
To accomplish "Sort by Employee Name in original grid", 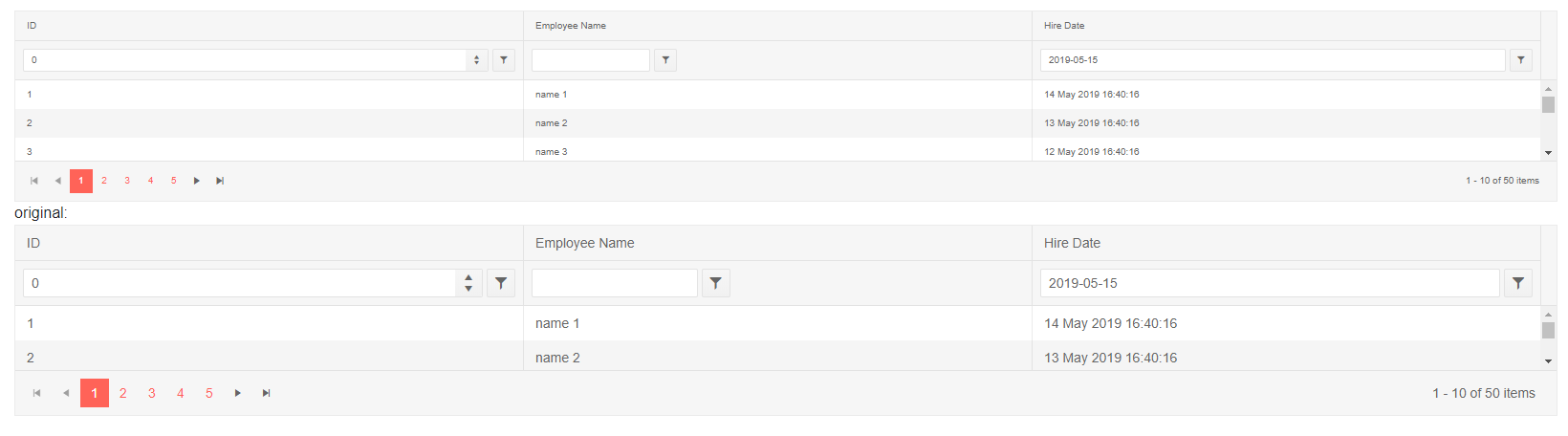I will pos(585,243).
